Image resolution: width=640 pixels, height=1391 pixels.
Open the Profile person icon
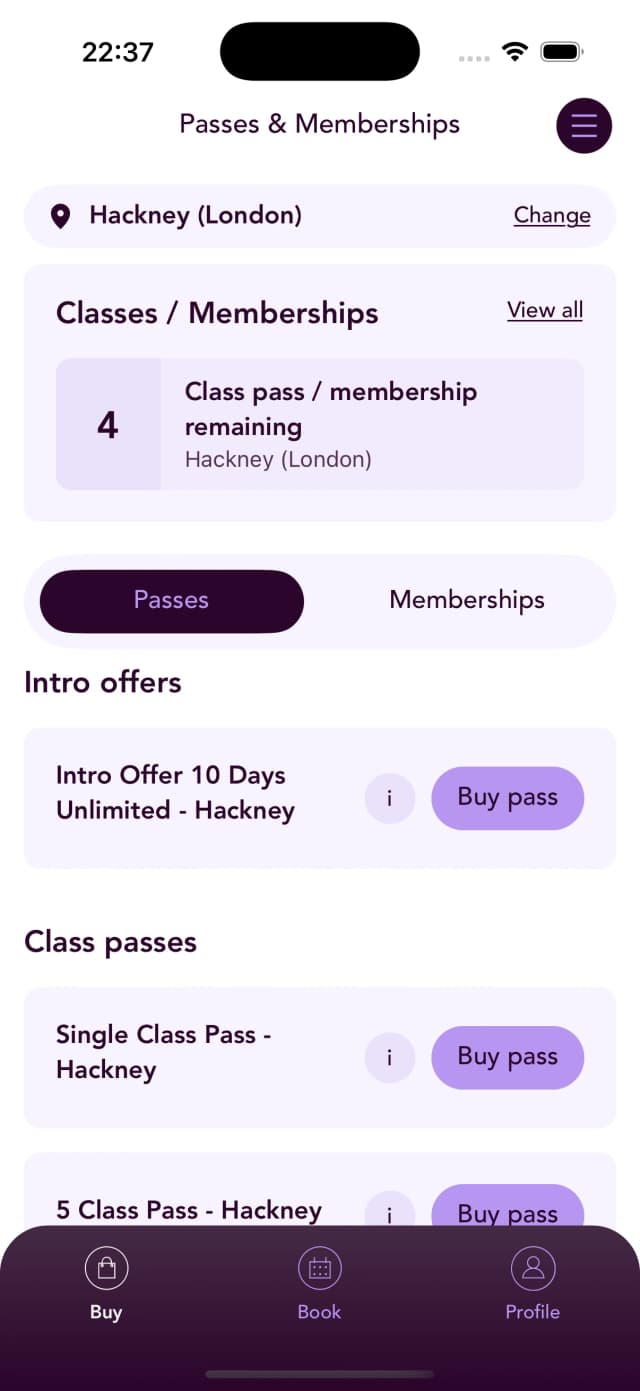coord(532,1266)
